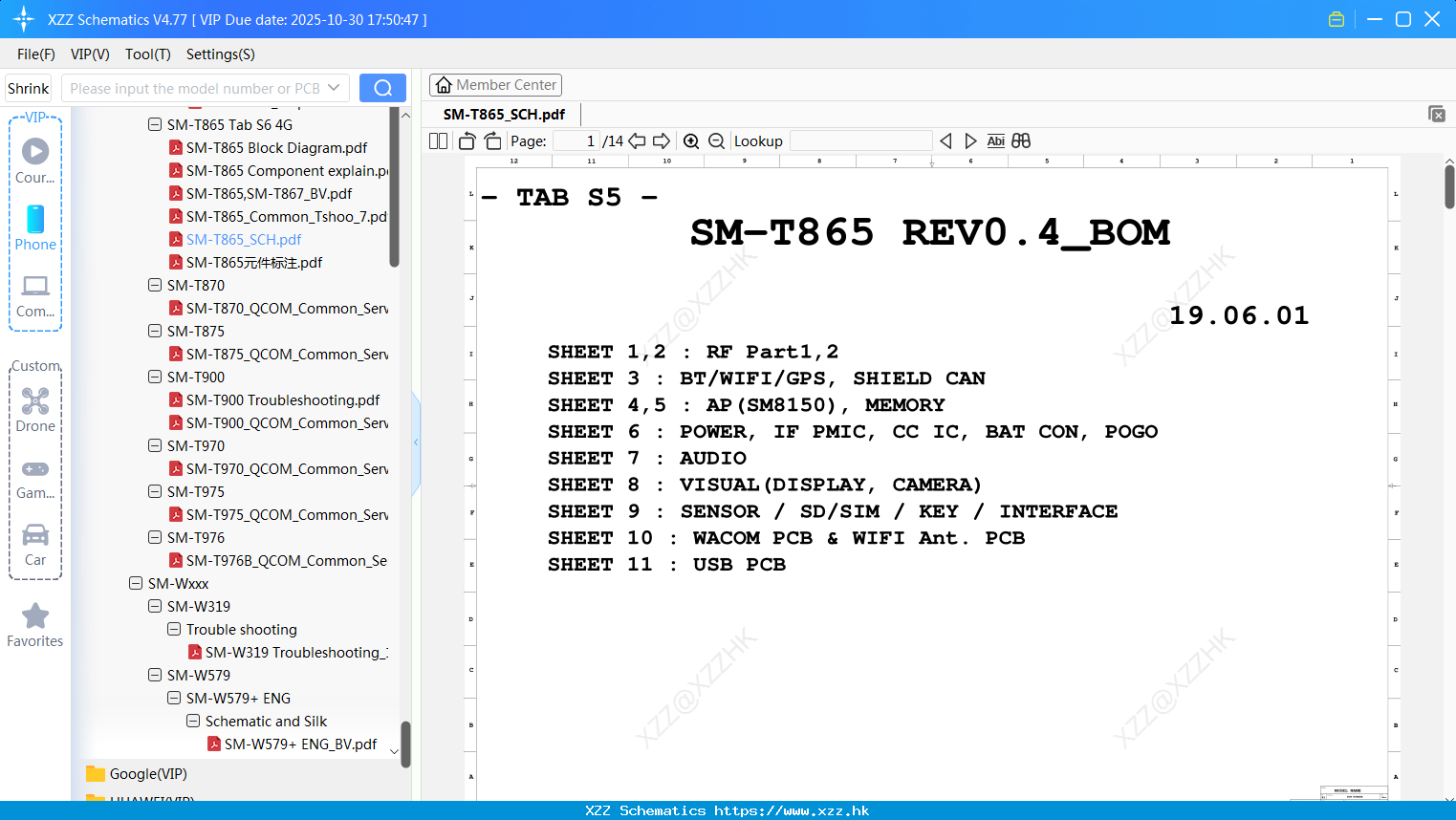1456x820 pixels.
Task: Go to previous page arrow
Action: click(x=637, y=140)
